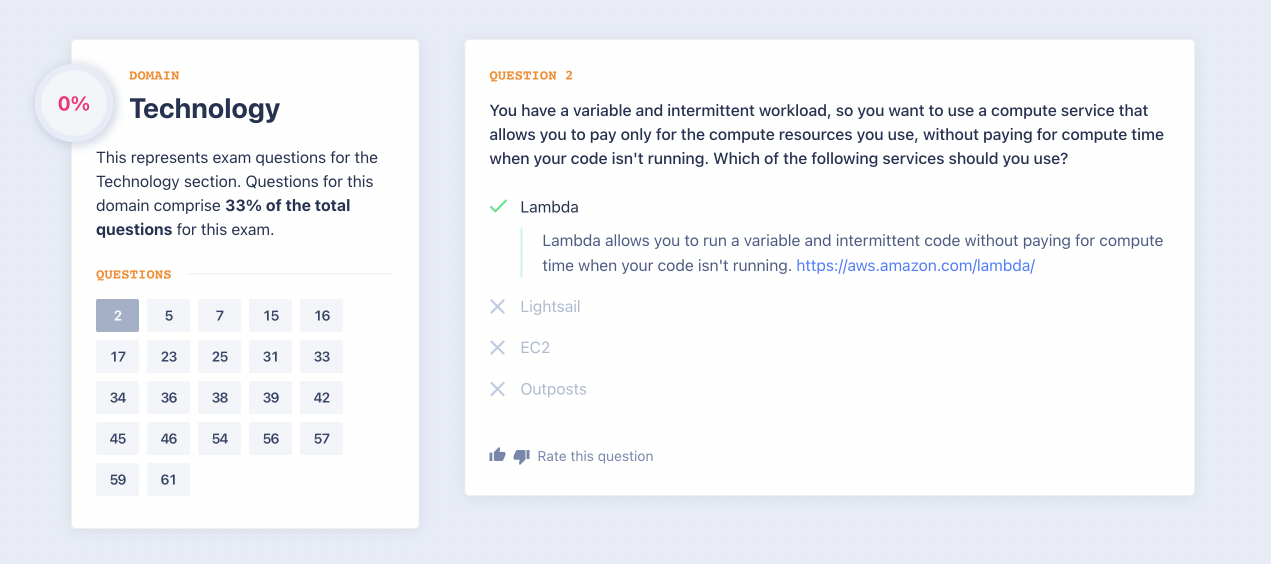
Task: Go to question 5
Action: [x=168, y=316]
